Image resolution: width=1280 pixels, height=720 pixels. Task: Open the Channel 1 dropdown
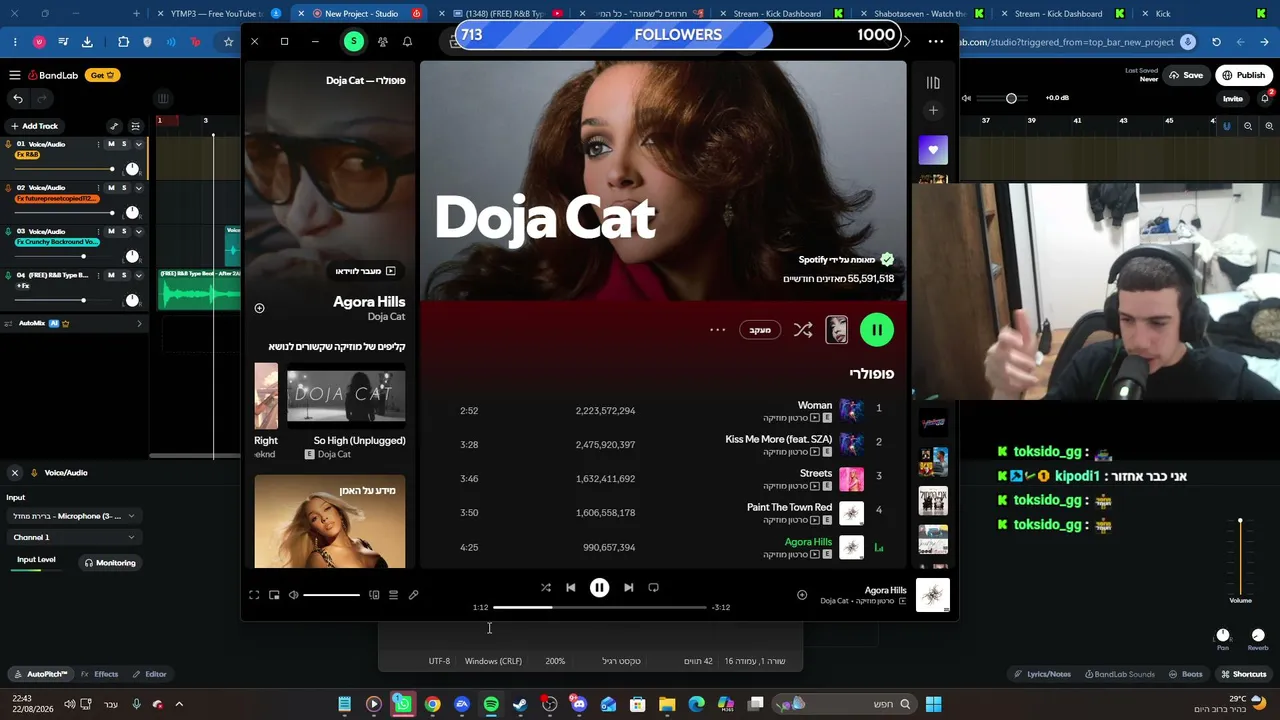point(74,537)
